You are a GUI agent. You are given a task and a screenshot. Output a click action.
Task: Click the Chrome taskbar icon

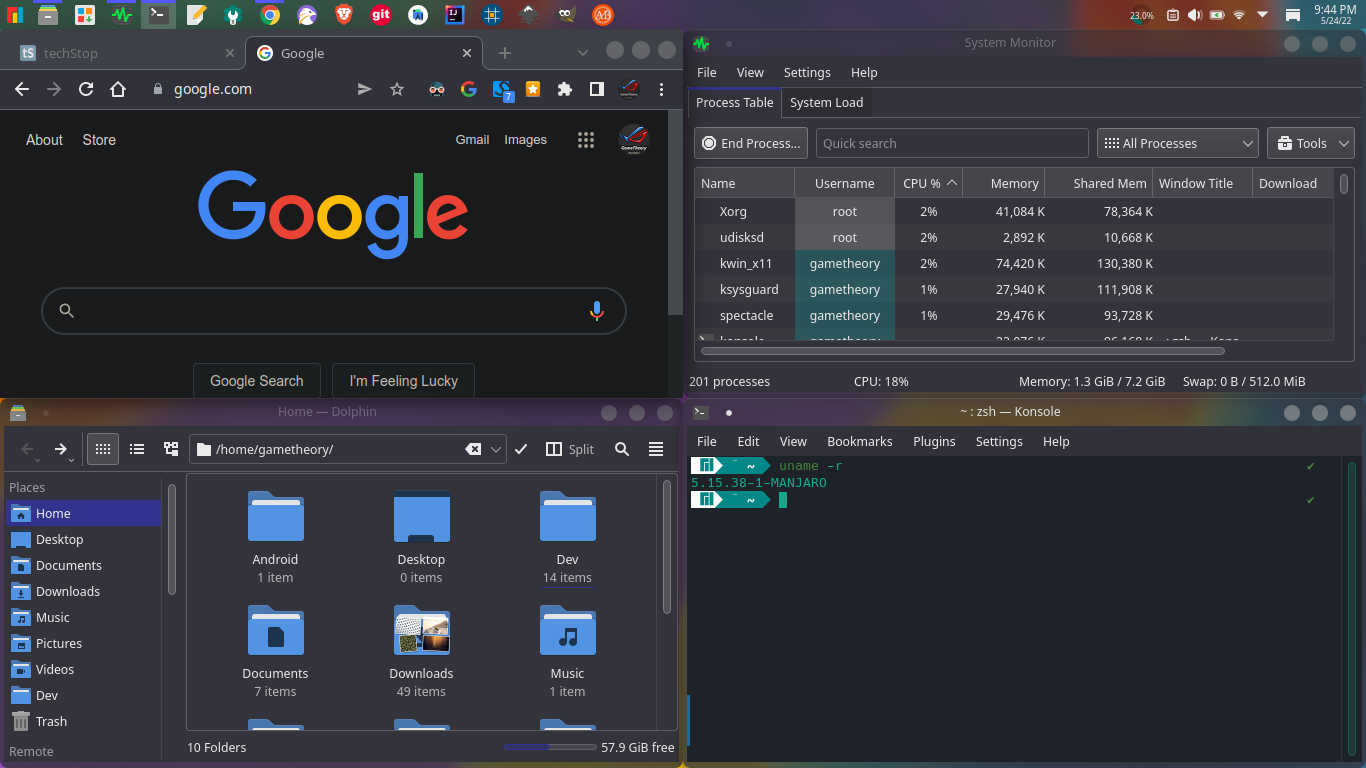click(270, 15)
